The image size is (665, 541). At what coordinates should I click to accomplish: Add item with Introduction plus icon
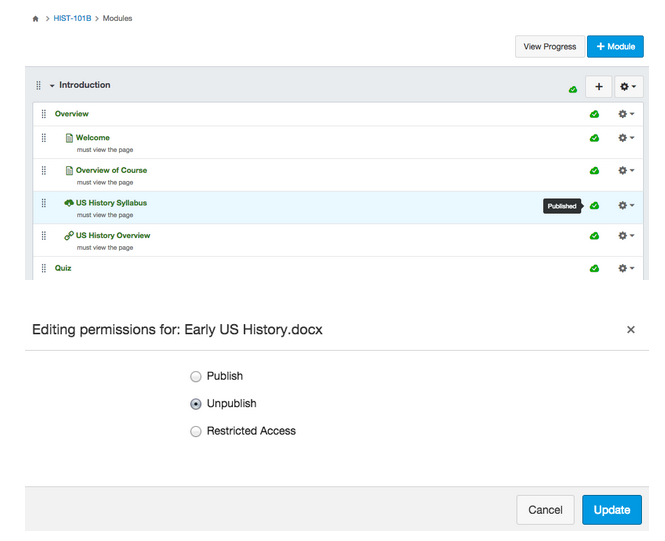point(598,87)
